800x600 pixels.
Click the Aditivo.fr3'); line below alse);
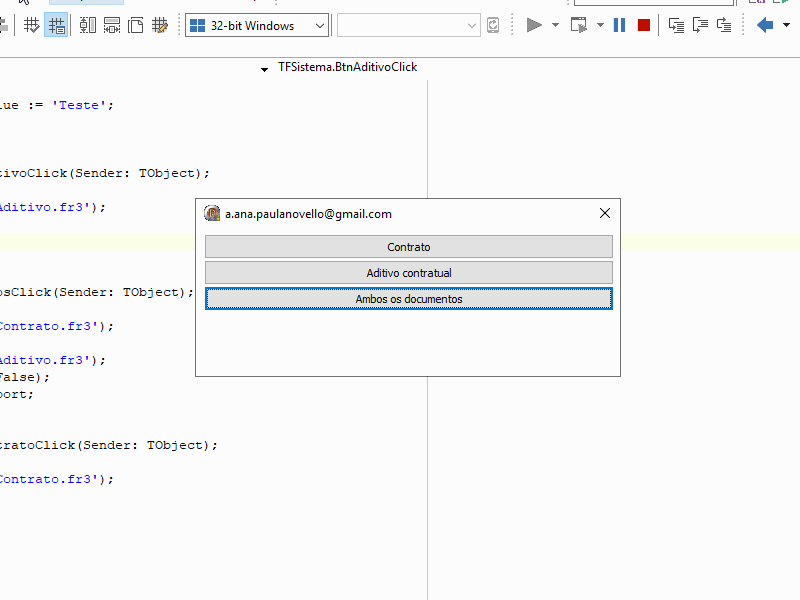pyautogui.click(x=53, y=360)
